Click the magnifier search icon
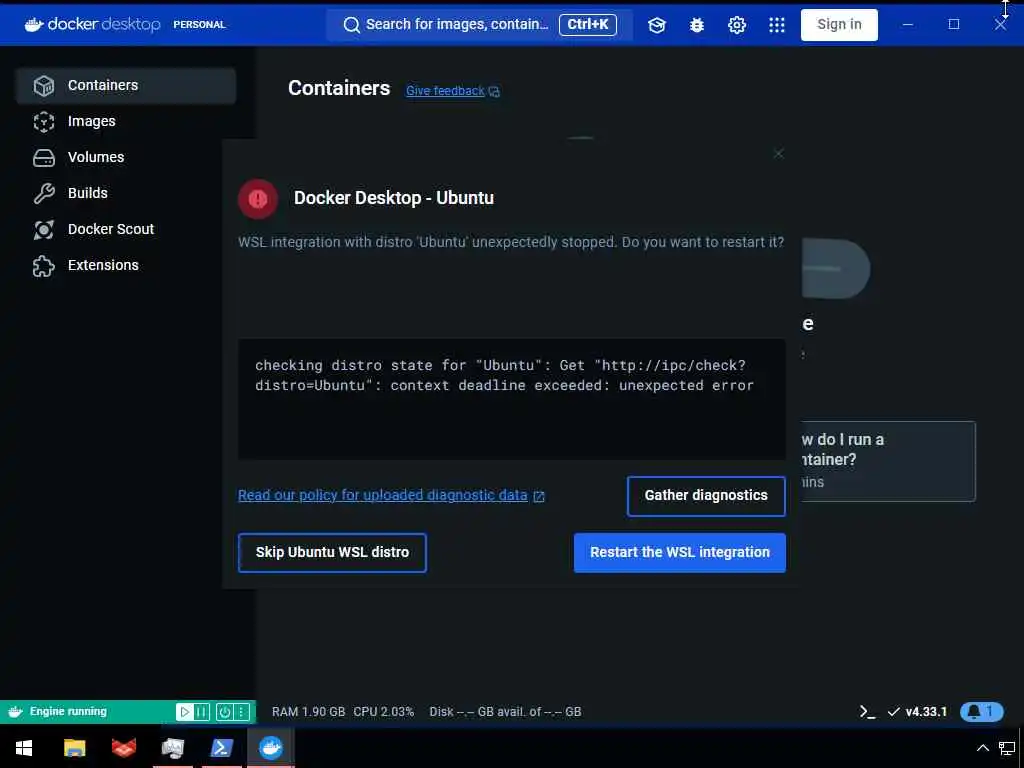1024x768 pixels. point(351,25)
